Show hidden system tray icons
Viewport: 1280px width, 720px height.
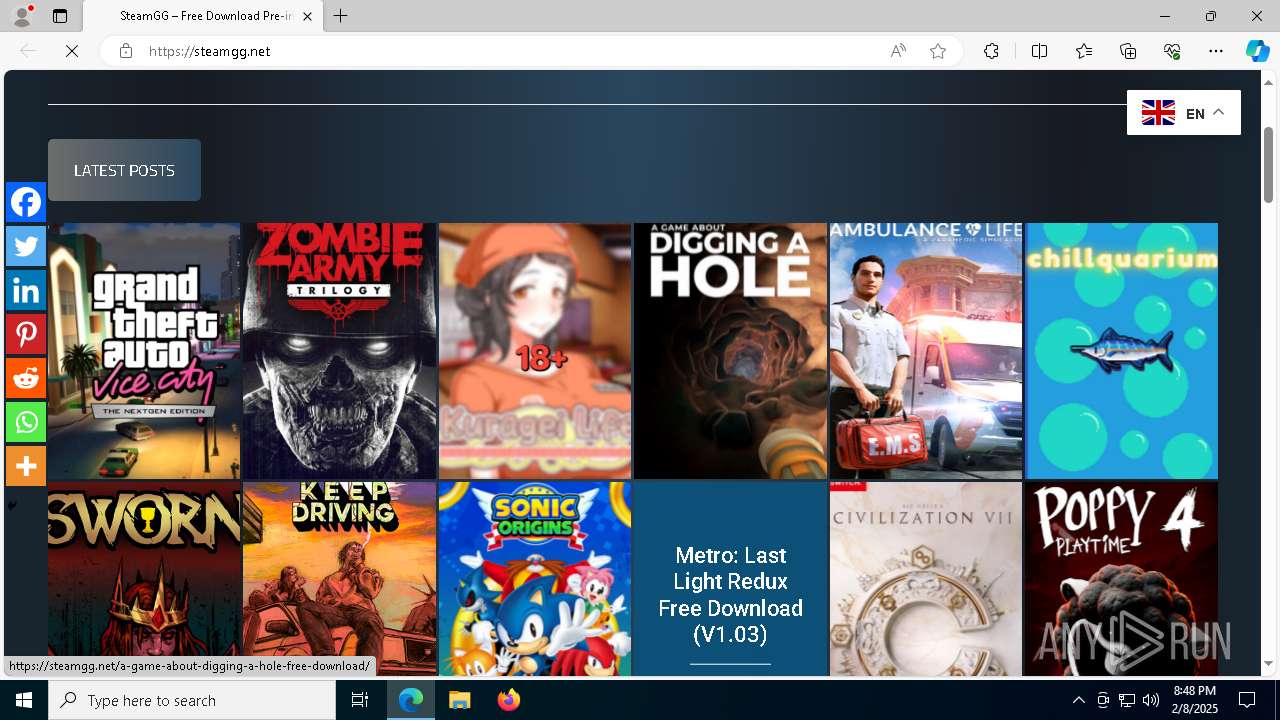[x=1079, y=700]
